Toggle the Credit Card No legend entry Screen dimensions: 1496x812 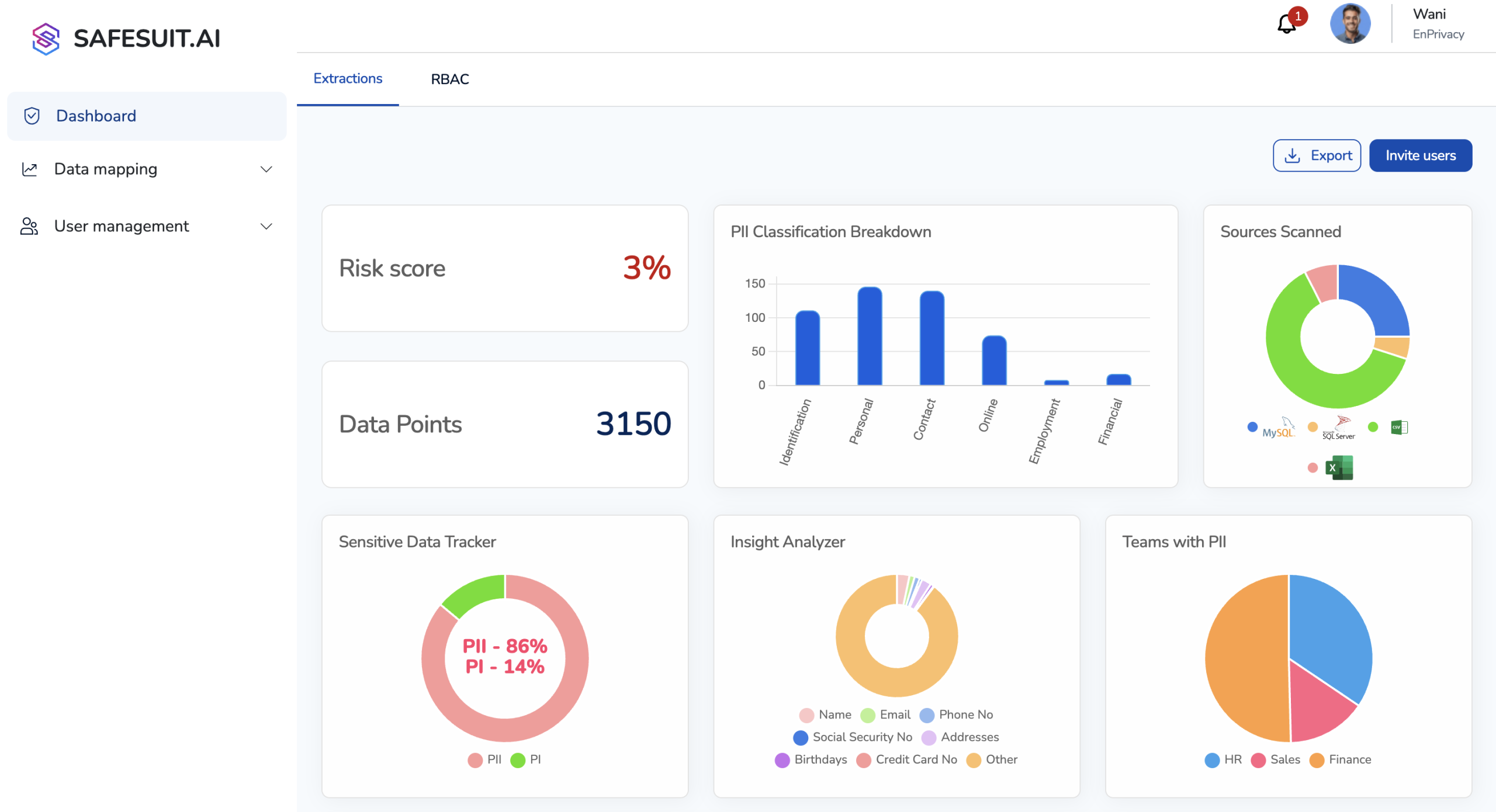(907, 759)
